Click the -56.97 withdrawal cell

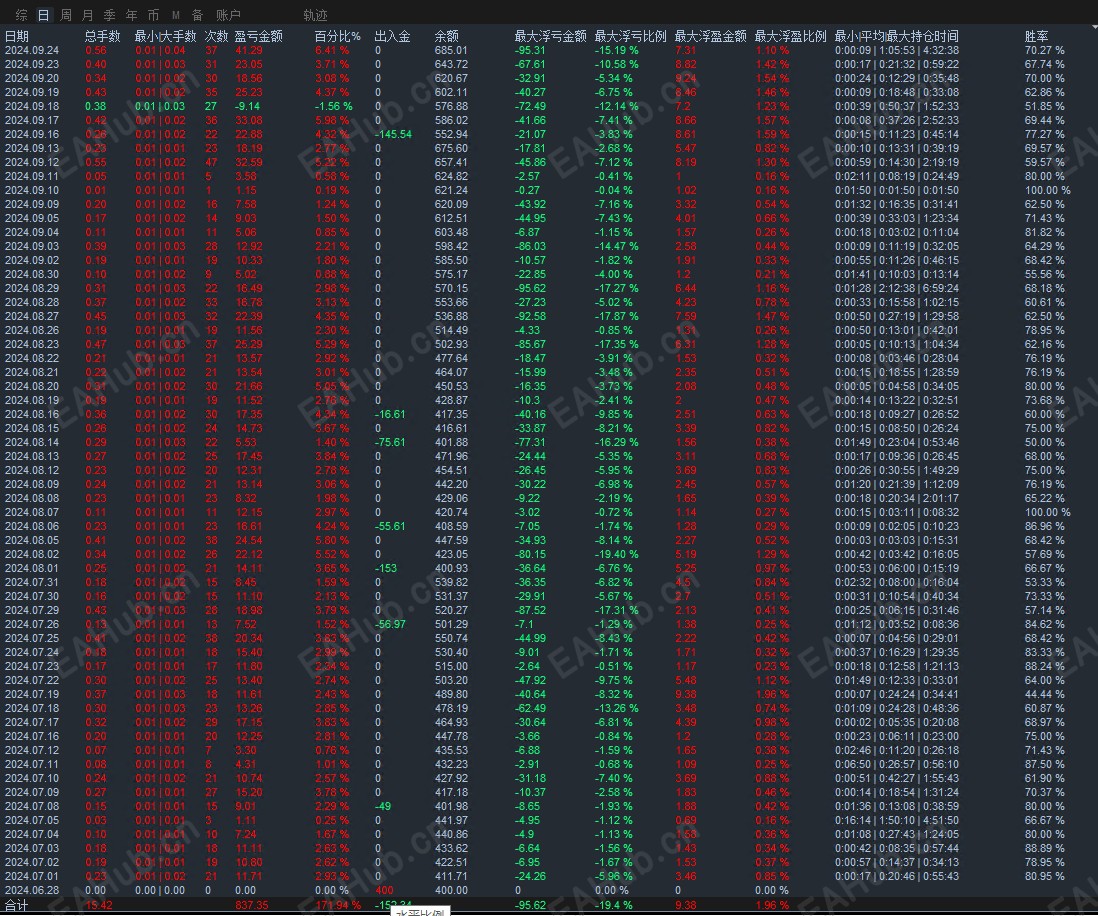(x=390, y=625)
